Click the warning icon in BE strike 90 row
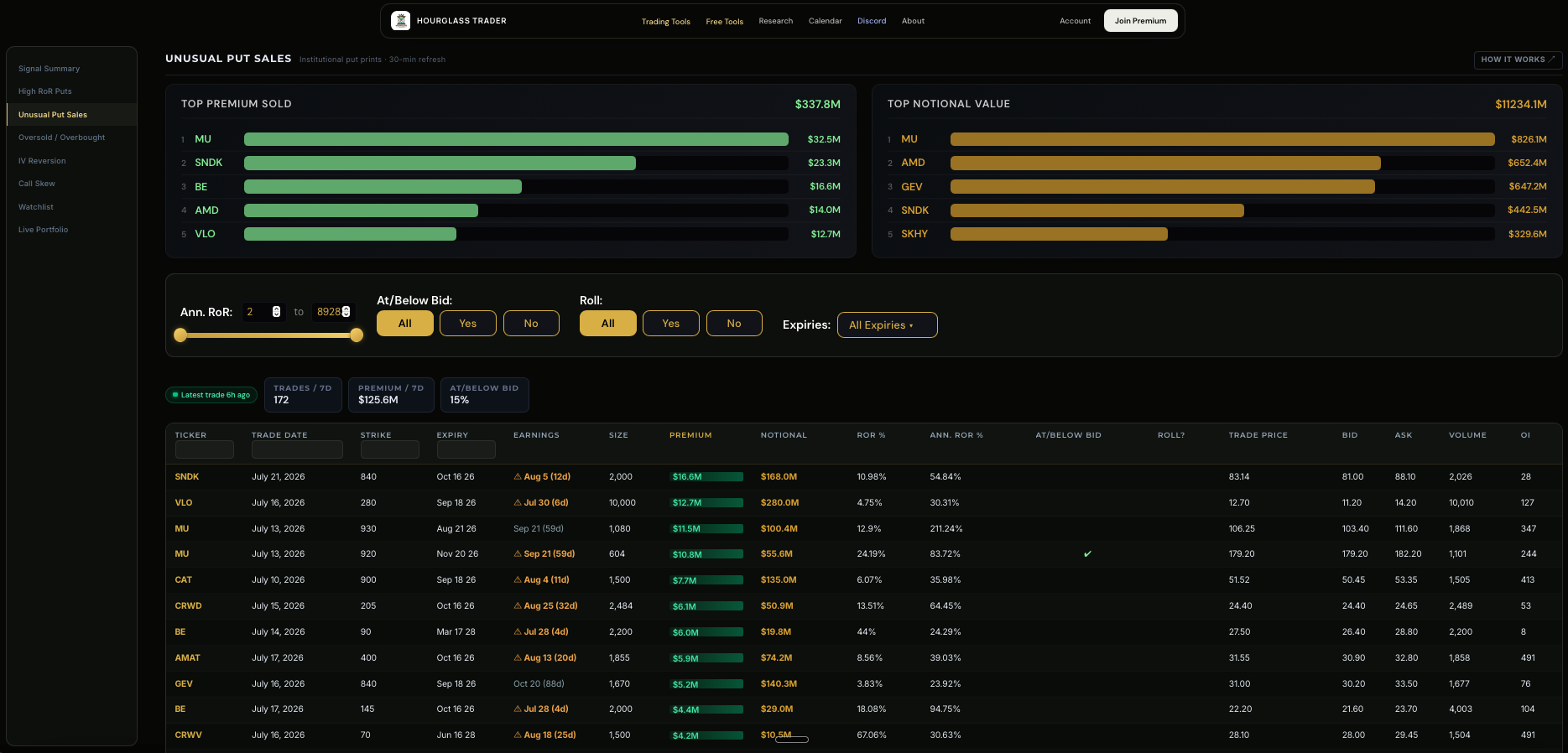This screenshot has height=753, width=1568. [518, 632]
